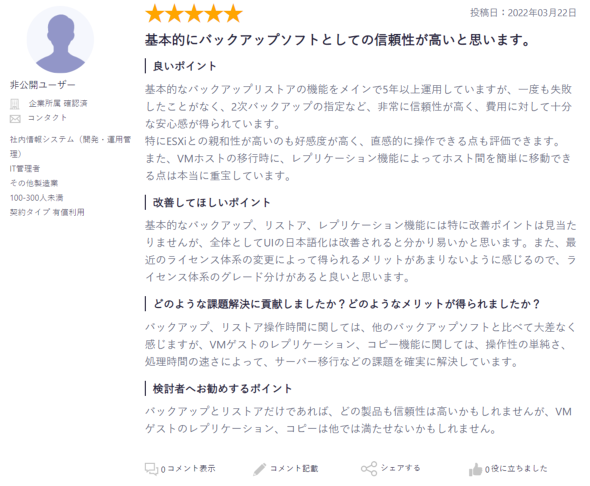
Task: Open the コンタクト link
Action: 47,118
